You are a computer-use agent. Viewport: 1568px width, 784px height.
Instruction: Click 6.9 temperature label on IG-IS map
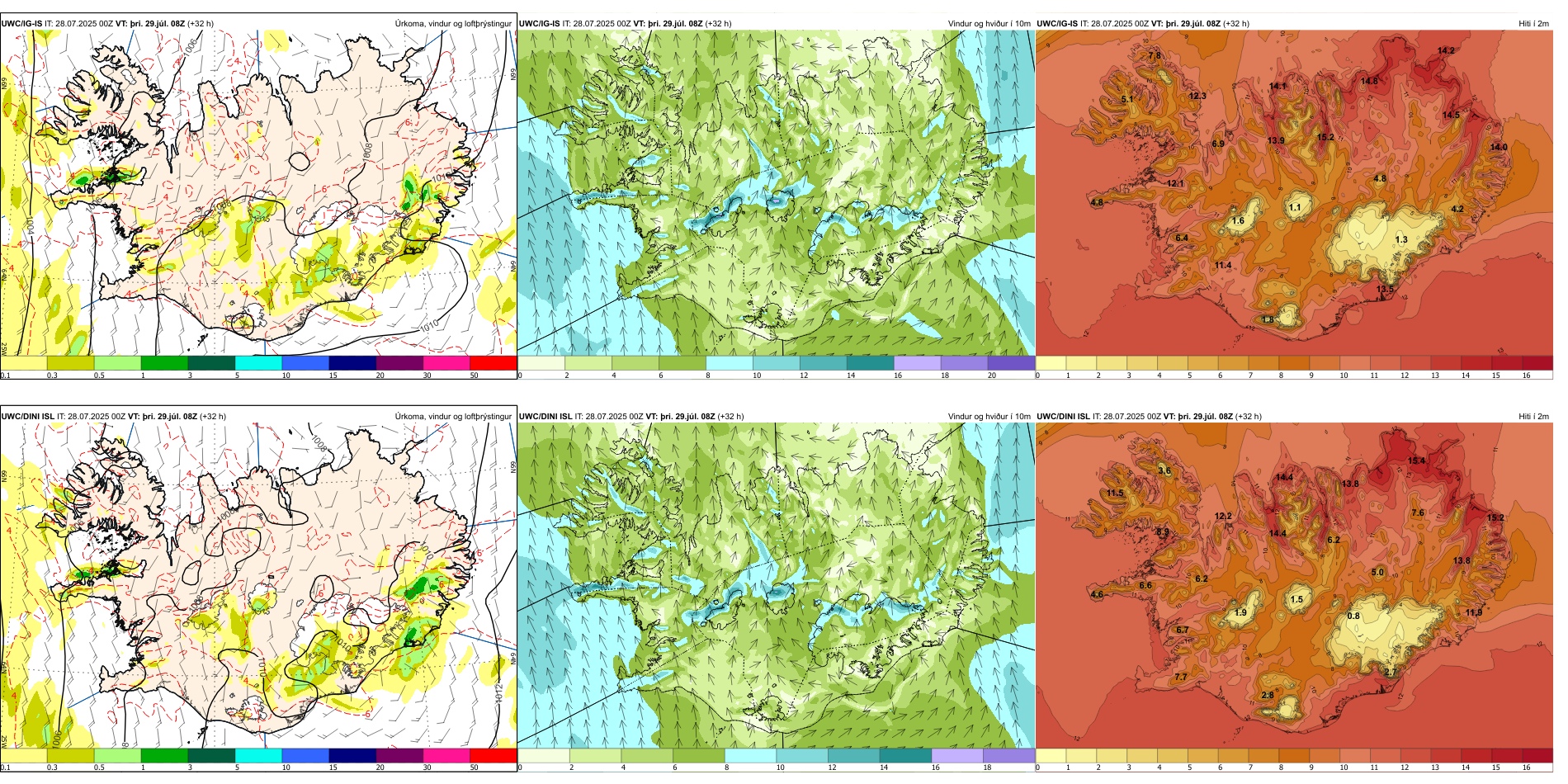1218,143
